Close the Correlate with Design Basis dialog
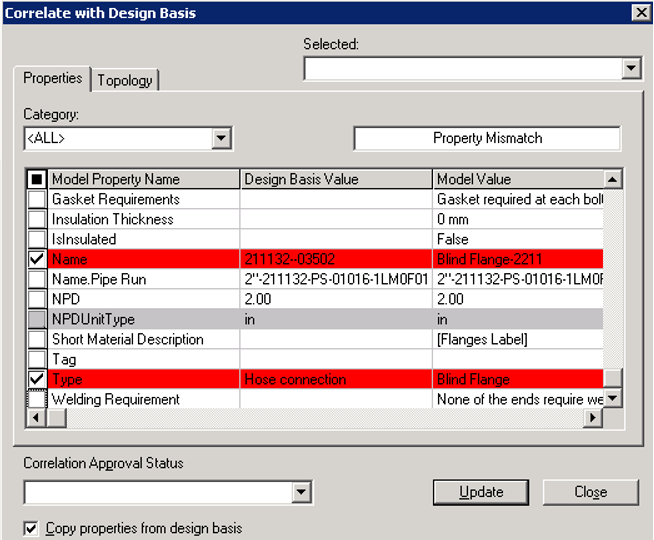 tap(640, 12)
